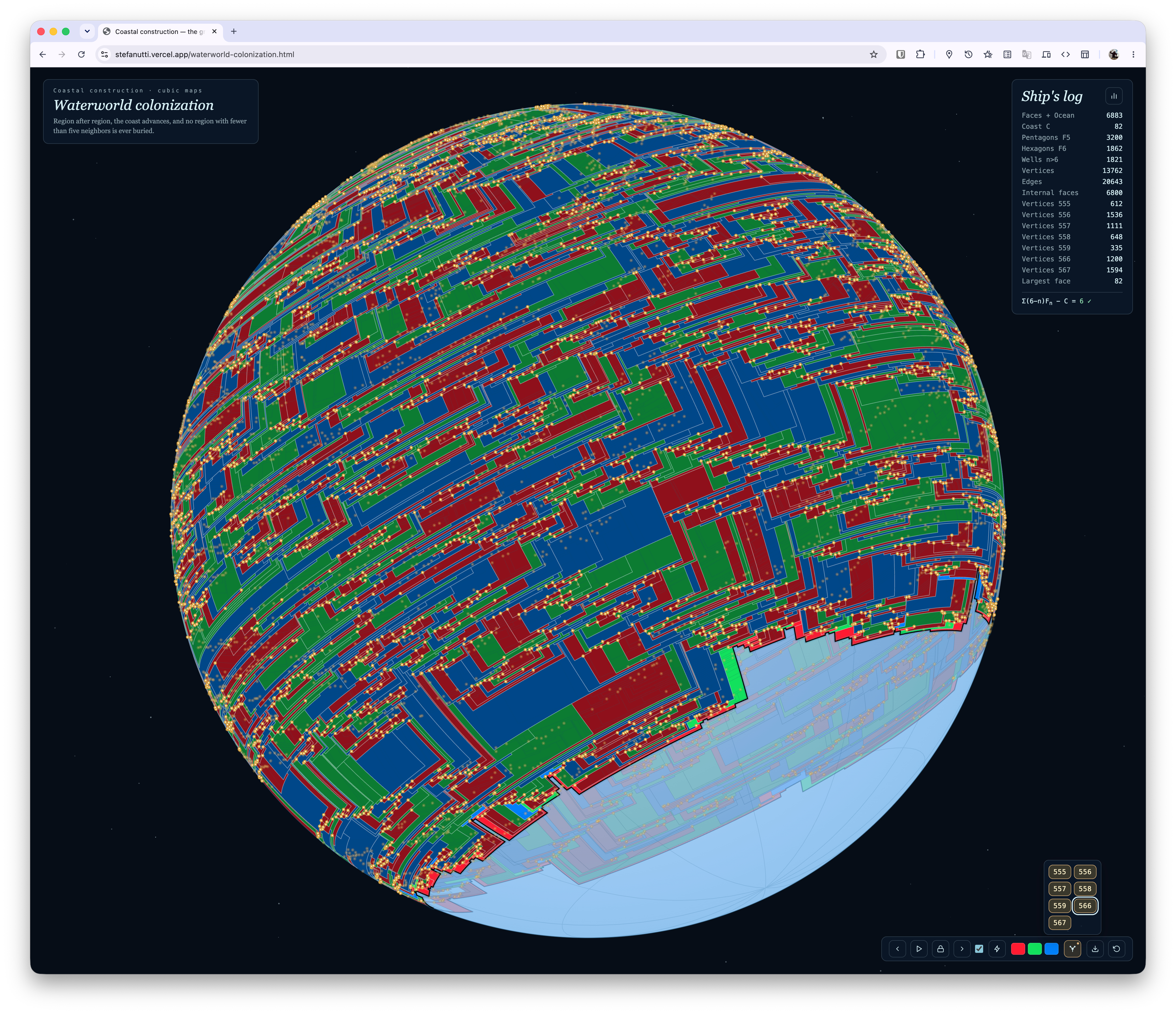
Task: Toggle the 557 vertex chip
Action: [1060, 888]
